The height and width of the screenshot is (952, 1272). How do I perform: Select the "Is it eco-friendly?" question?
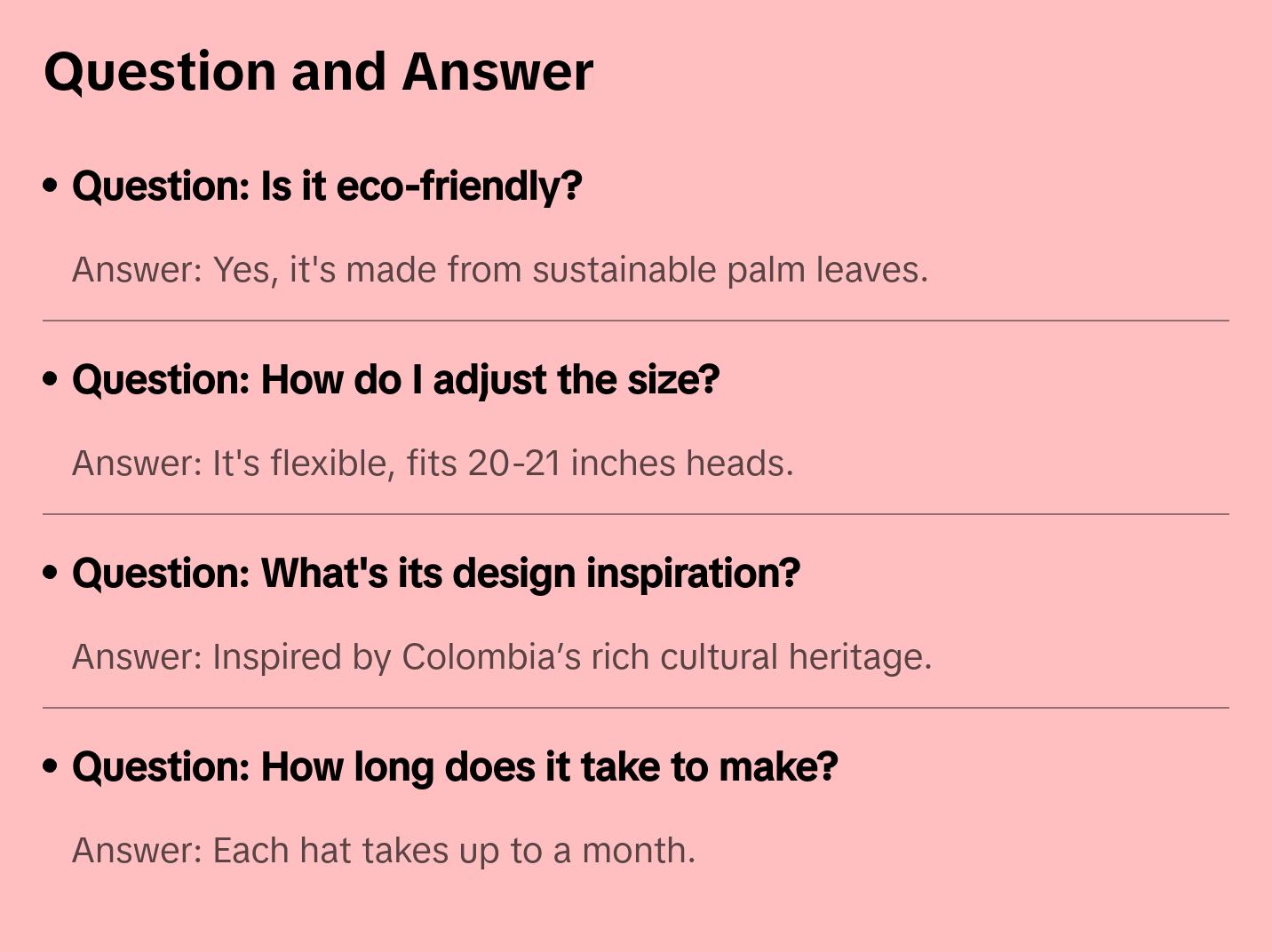(327, 186)
